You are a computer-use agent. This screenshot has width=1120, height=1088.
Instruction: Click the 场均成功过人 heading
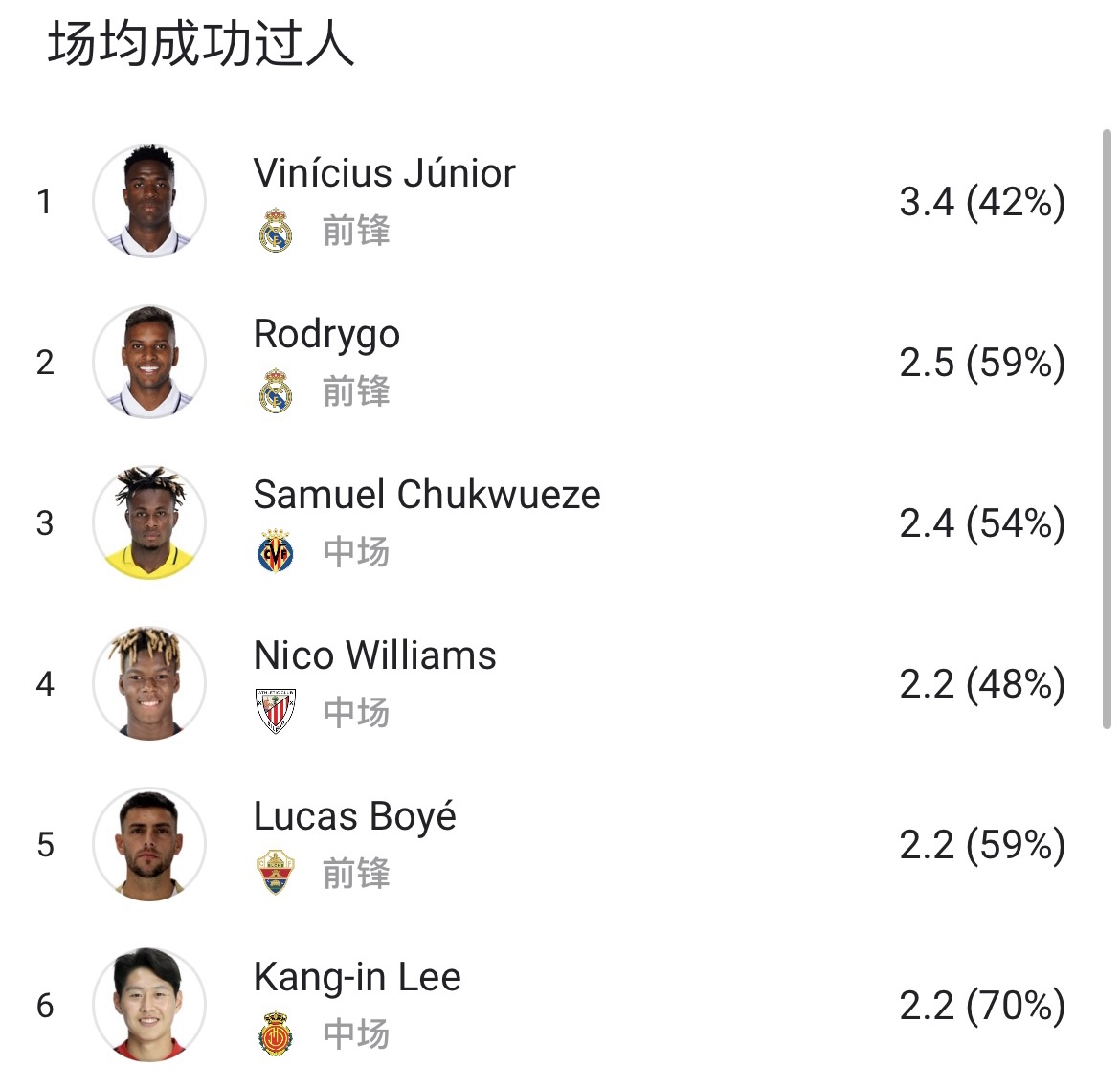point(201,45)
